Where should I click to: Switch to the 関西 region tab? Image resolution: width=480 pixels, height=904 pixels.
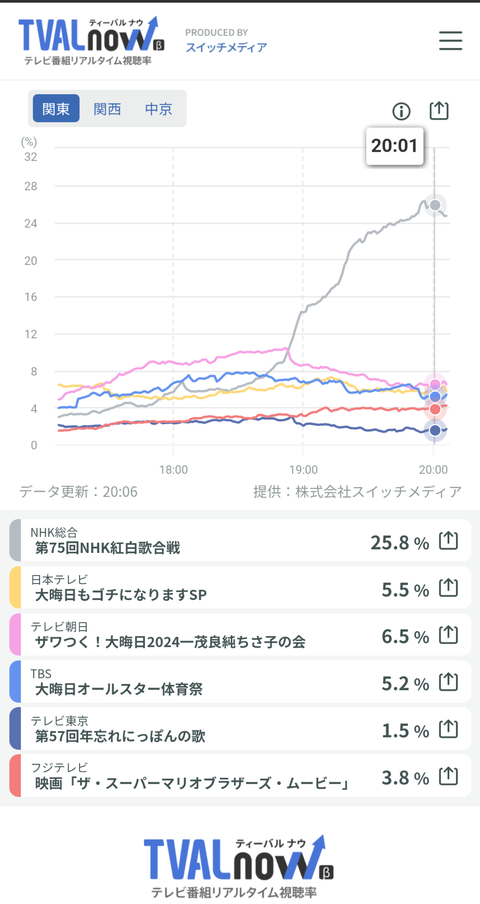(x=107, y=109)
